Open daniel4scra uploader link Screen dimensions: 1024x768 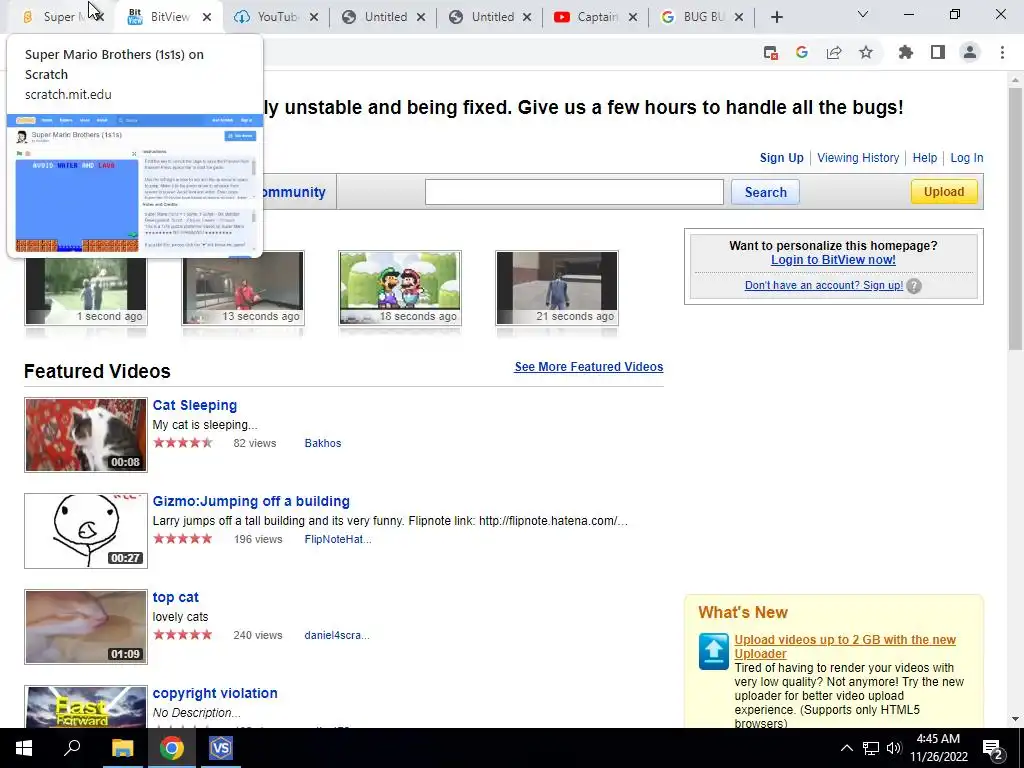click(337, 635)
